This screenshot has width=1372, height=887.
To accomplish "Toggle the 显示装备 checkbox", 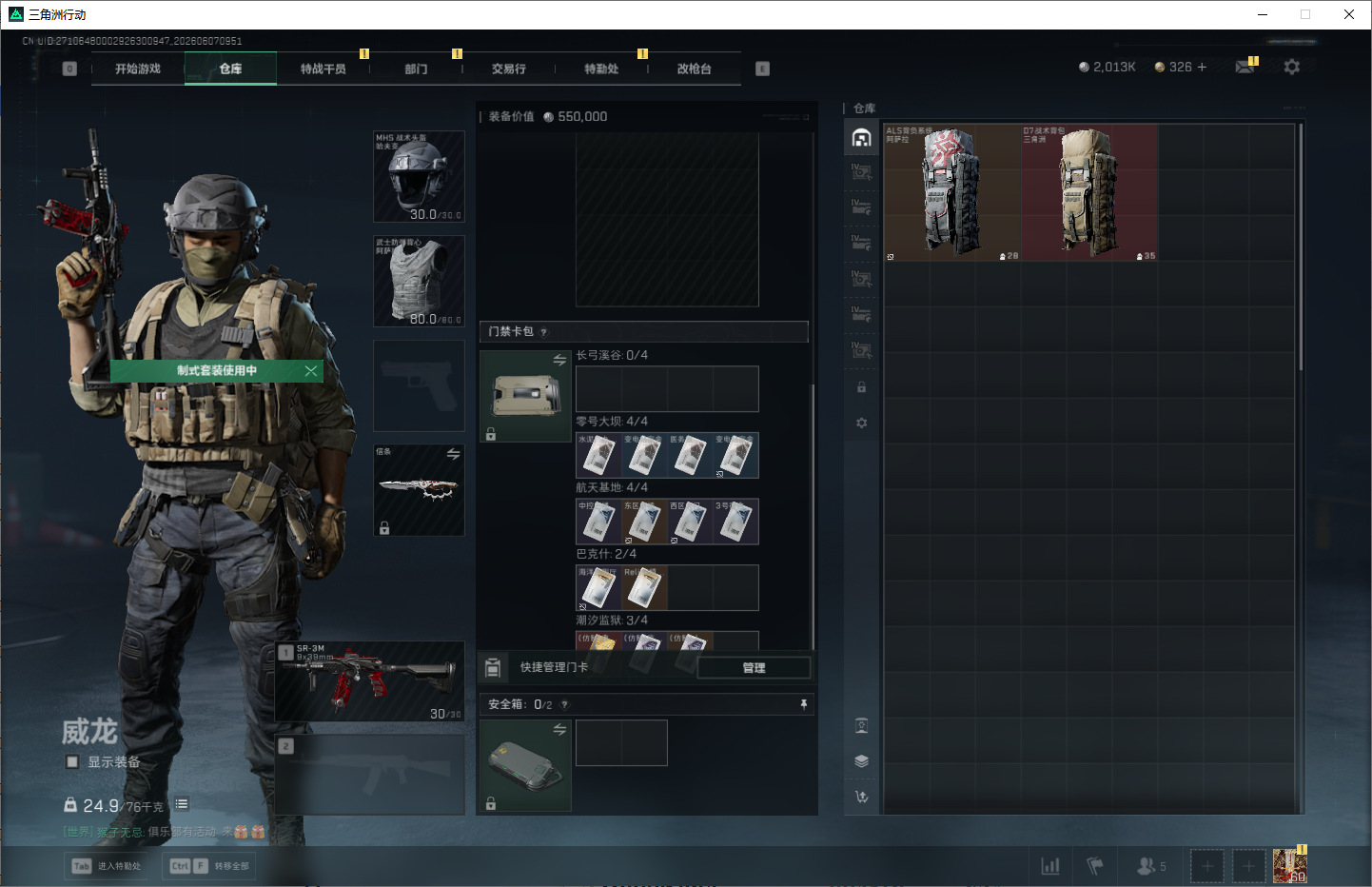I will coord(72,761).
